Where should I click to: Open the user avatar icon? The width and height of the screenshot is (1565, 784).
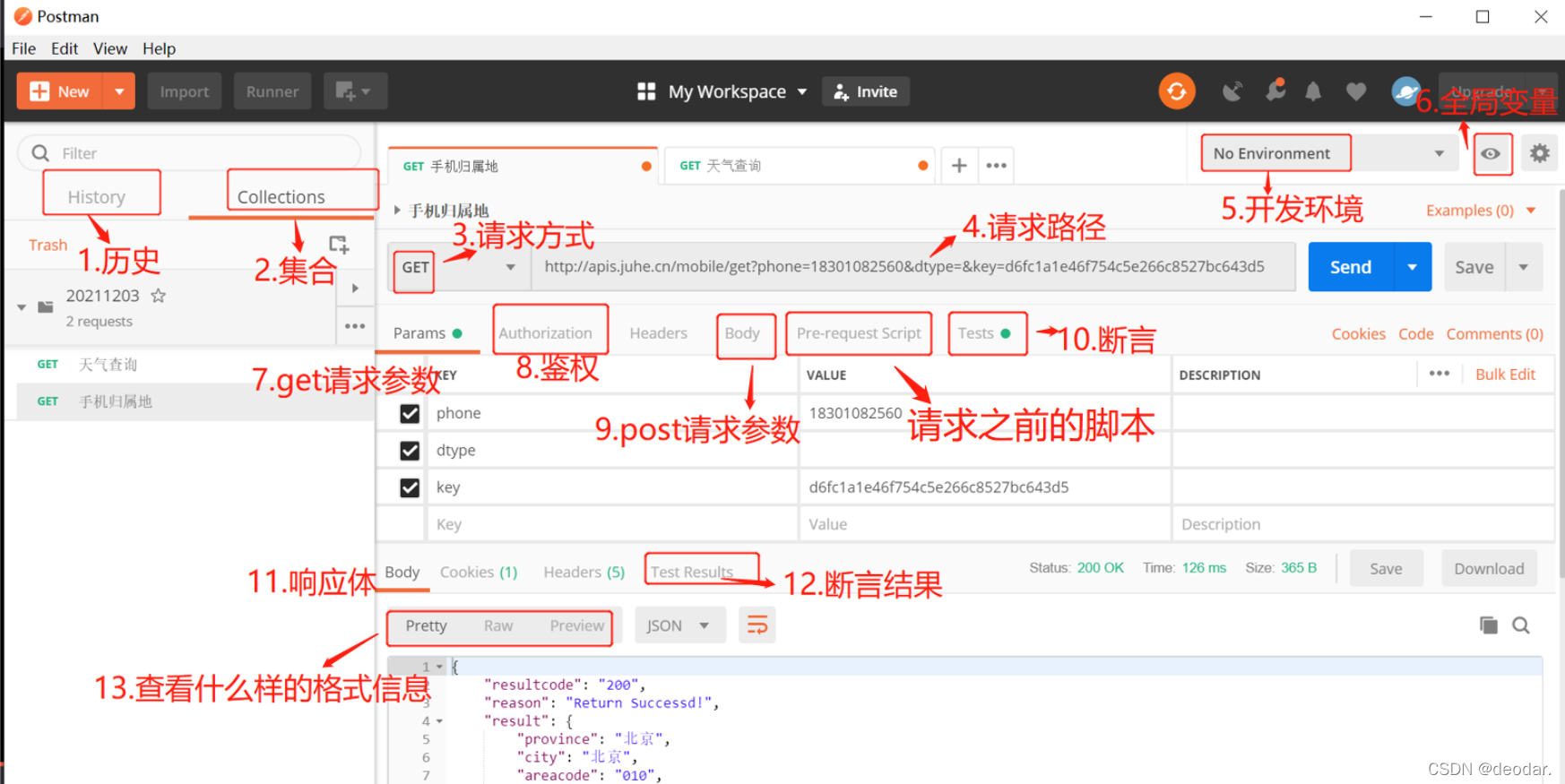pos(1405,91)
